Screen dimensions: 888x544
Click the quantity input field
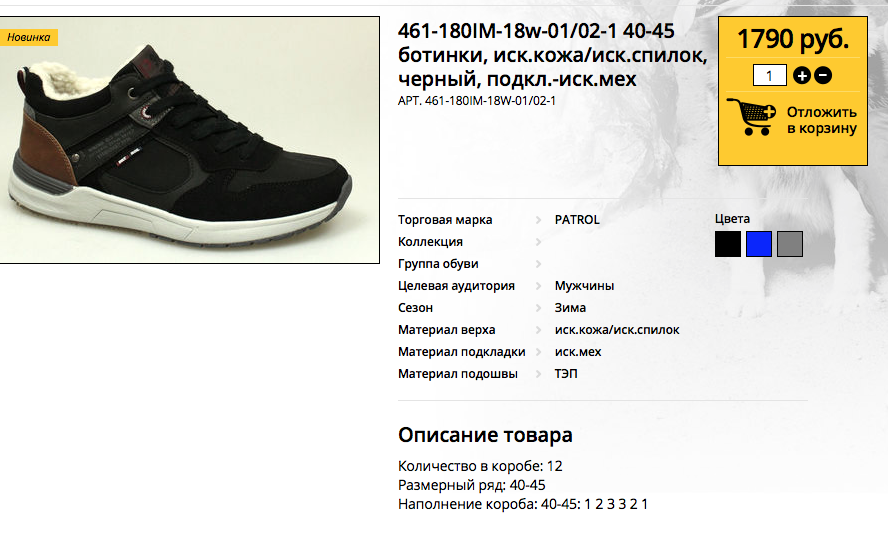(x=770, y=75)
